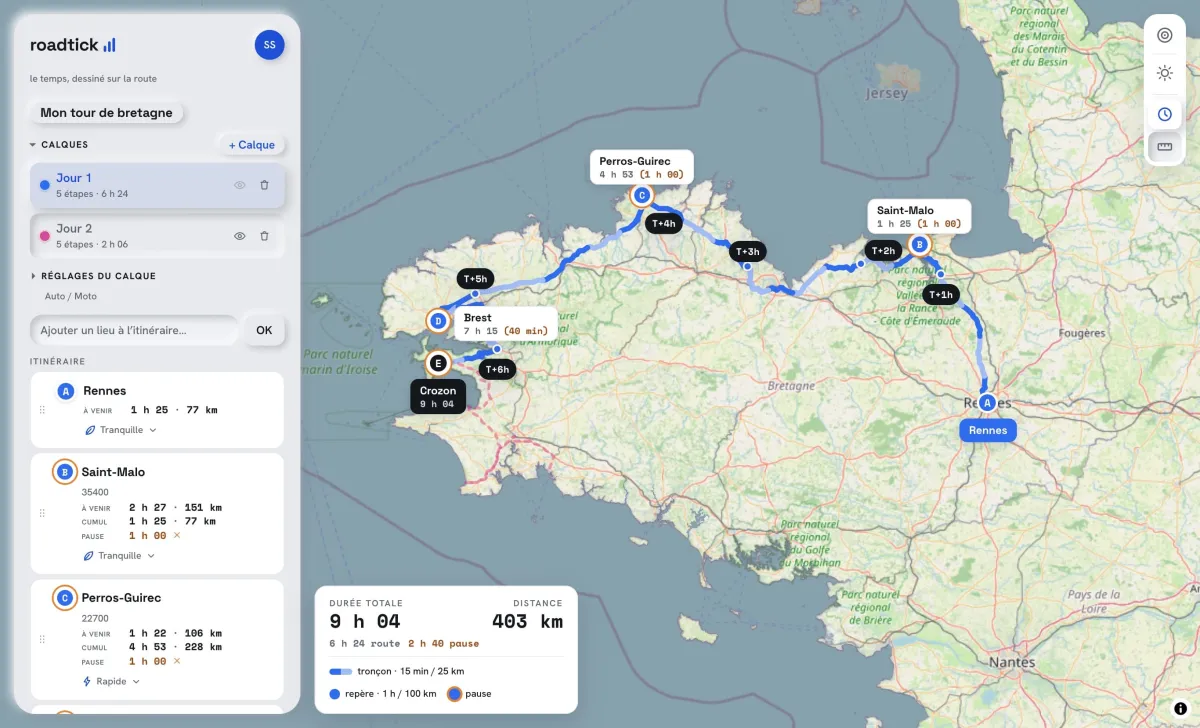Click the roadtick logo
This screenshot has width=1200, height=728.
[x=73, y=45]
